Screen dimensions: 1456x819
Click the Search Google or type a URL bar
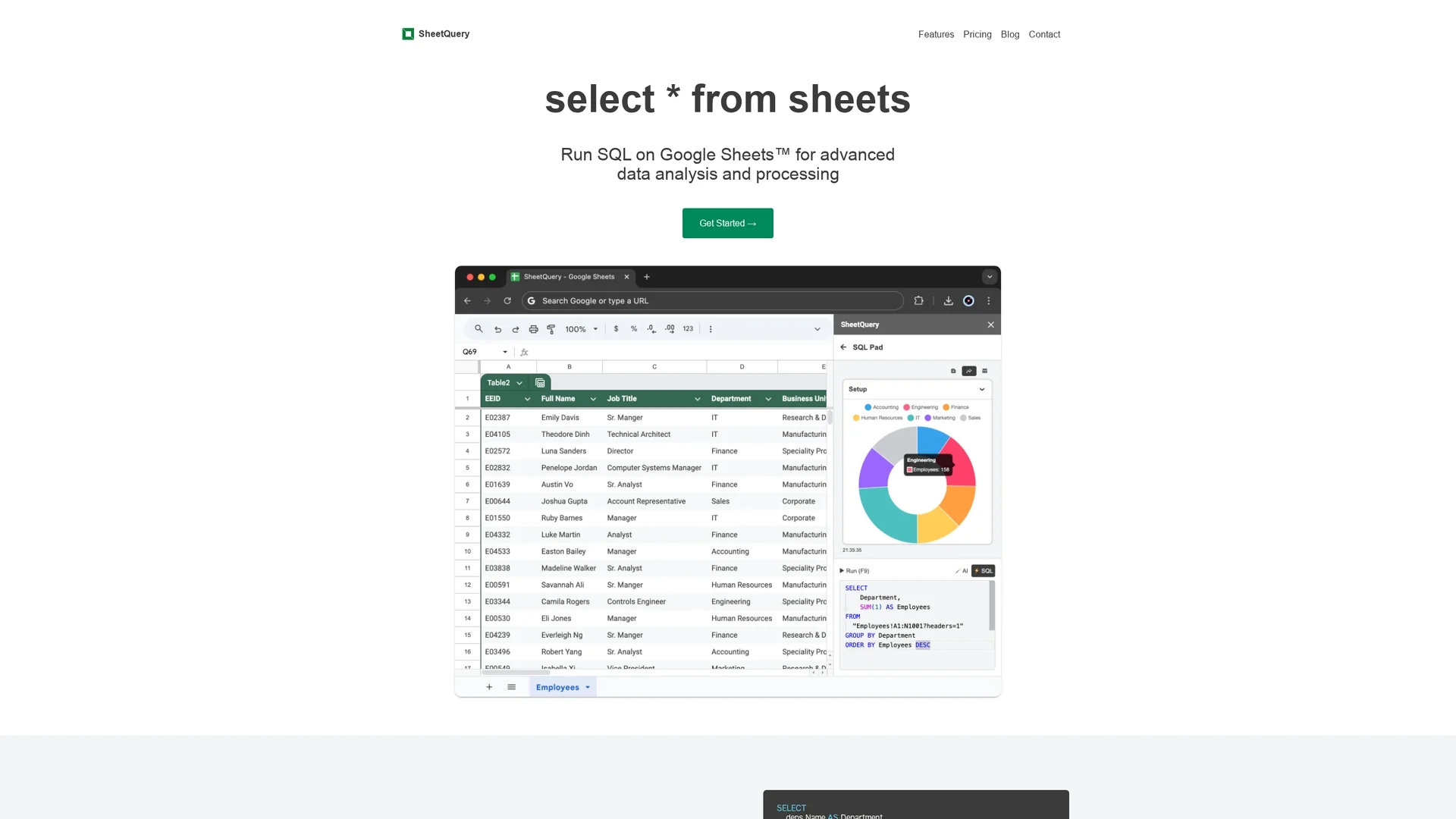click(713, 301)
